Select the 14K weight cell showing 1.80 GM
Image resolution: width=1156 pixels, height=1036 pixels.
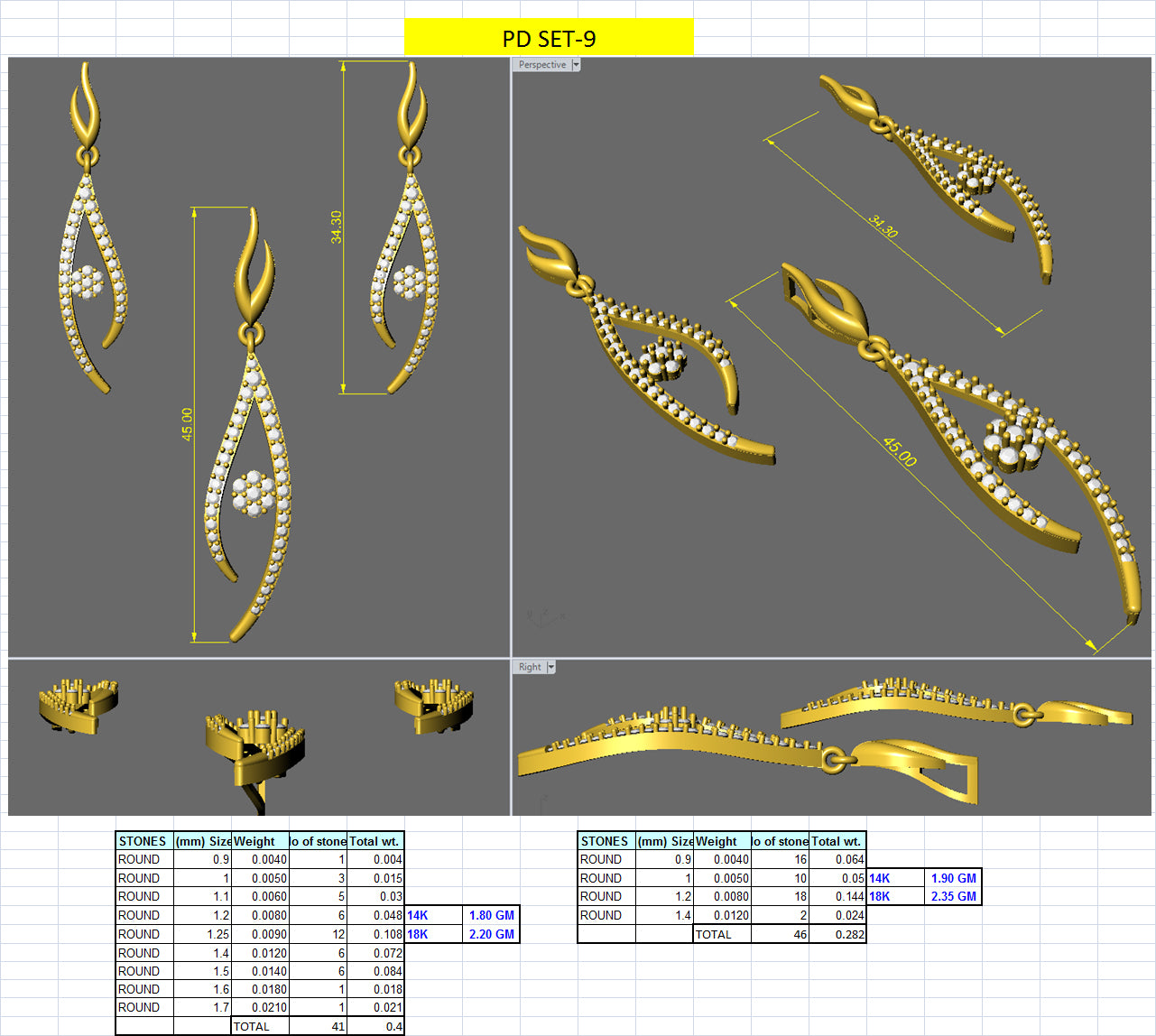(x=491, y=915)
